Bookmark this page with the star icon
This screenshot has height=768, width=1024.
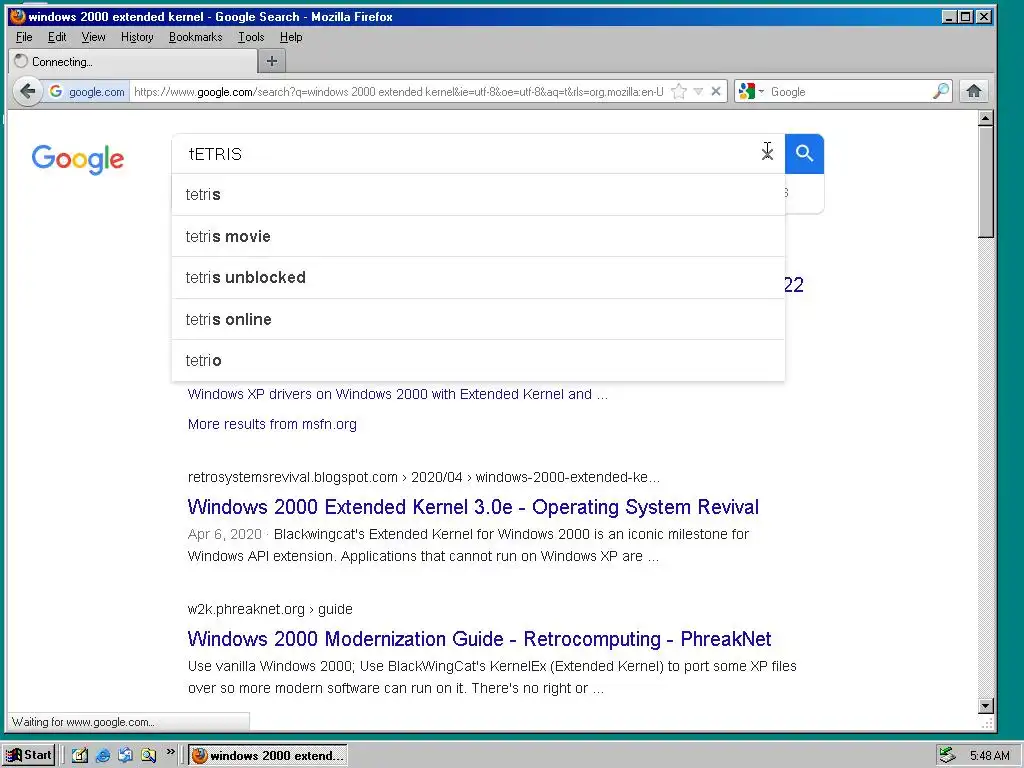(679, 91)
